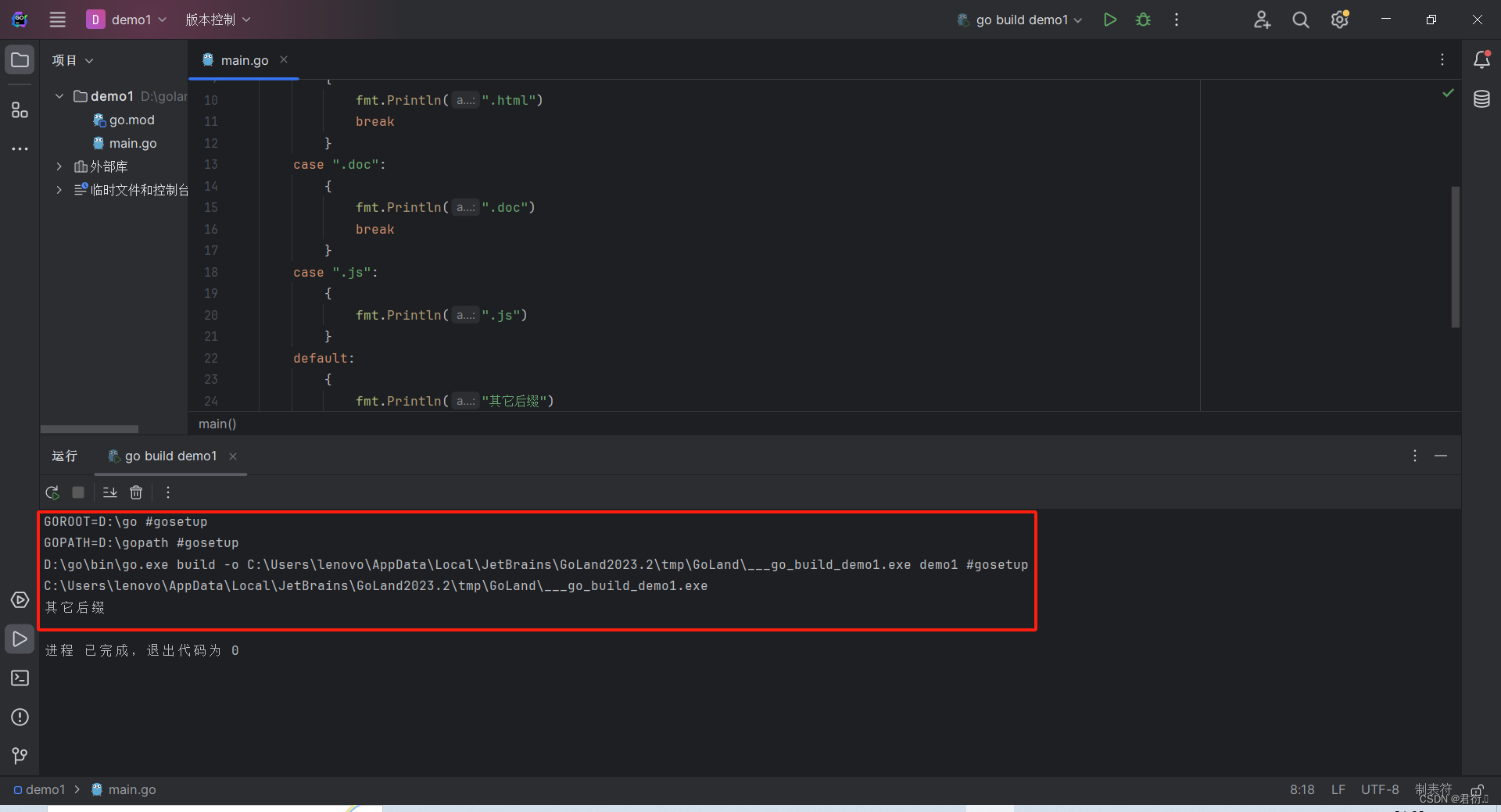Toggle the Project tool window folder icon
Image resolution: width=1501 pixels, height=812 pixels.
tap(20, 60)
